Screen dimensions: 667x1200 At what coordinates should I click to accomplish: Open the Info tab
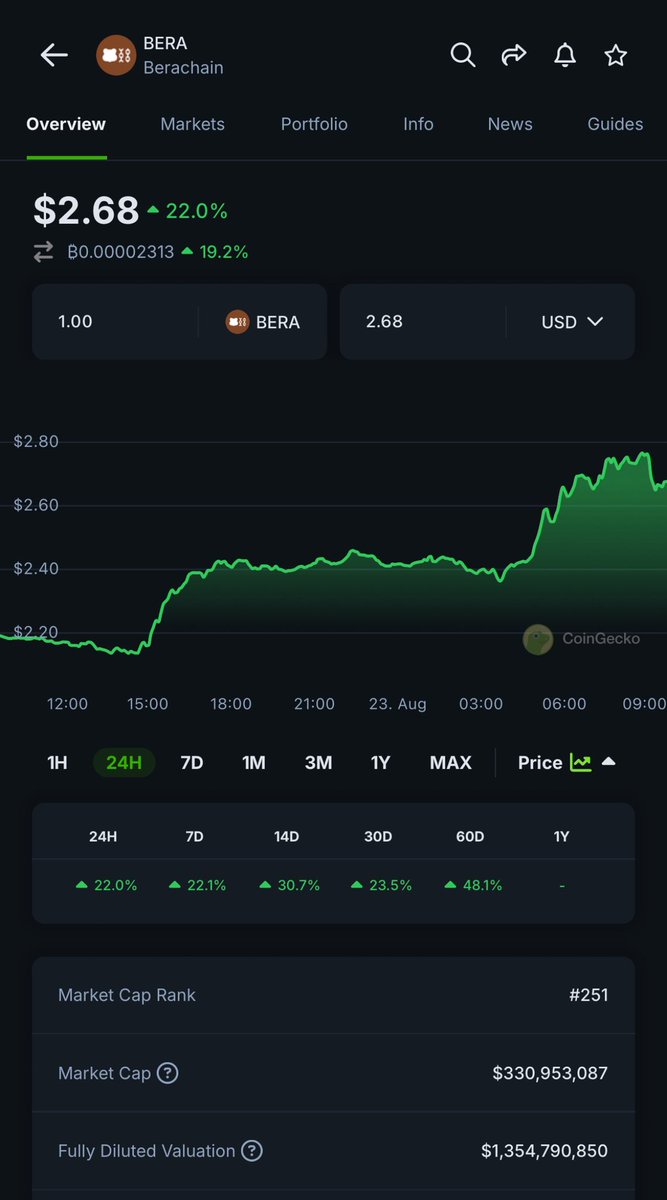[418, 124]
